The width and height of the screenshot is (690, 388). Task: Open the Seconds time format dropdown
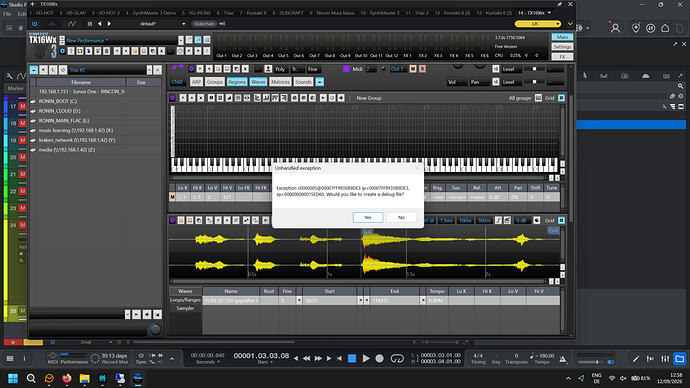point(207,362)
